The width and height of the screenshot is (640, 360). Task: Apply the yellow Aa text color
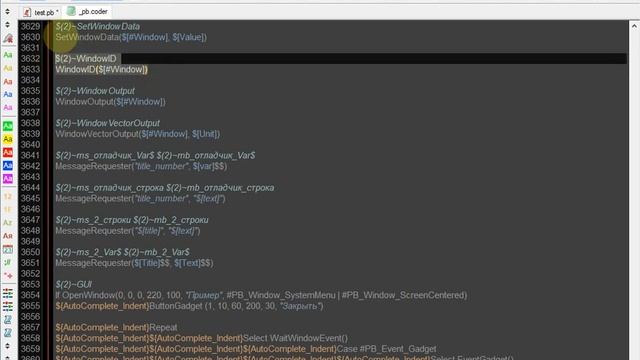pyautogui.click(x=8, y=68)
